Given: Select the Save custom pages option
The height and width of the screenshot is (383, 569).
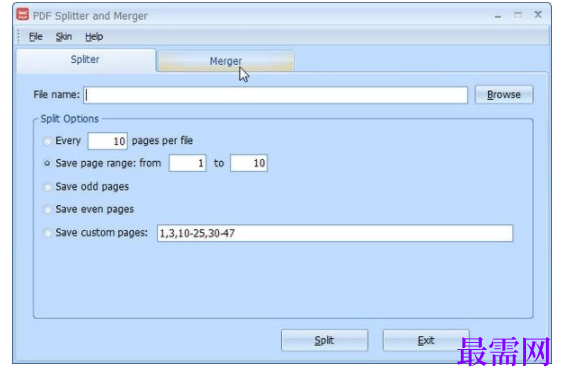Looking at the screenshot, I should (x=47, y=233).
